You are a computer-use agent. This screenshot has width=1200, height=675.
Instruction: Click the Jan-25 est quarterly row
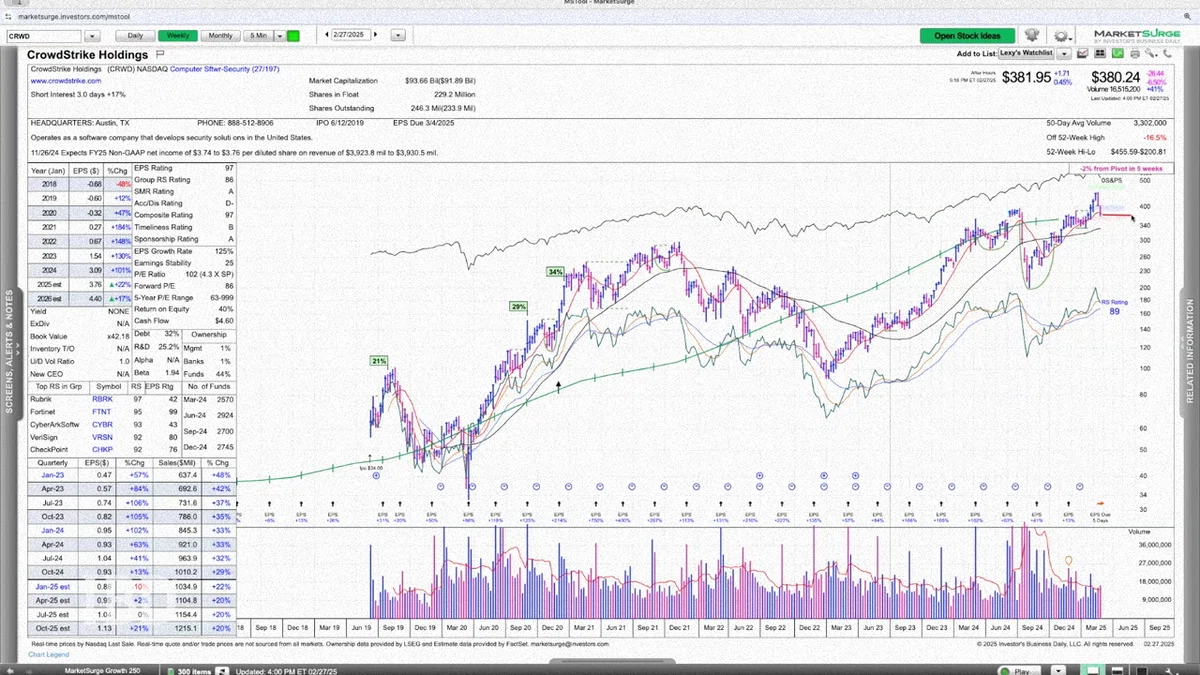pyautogui.click(x=132, y=585)
